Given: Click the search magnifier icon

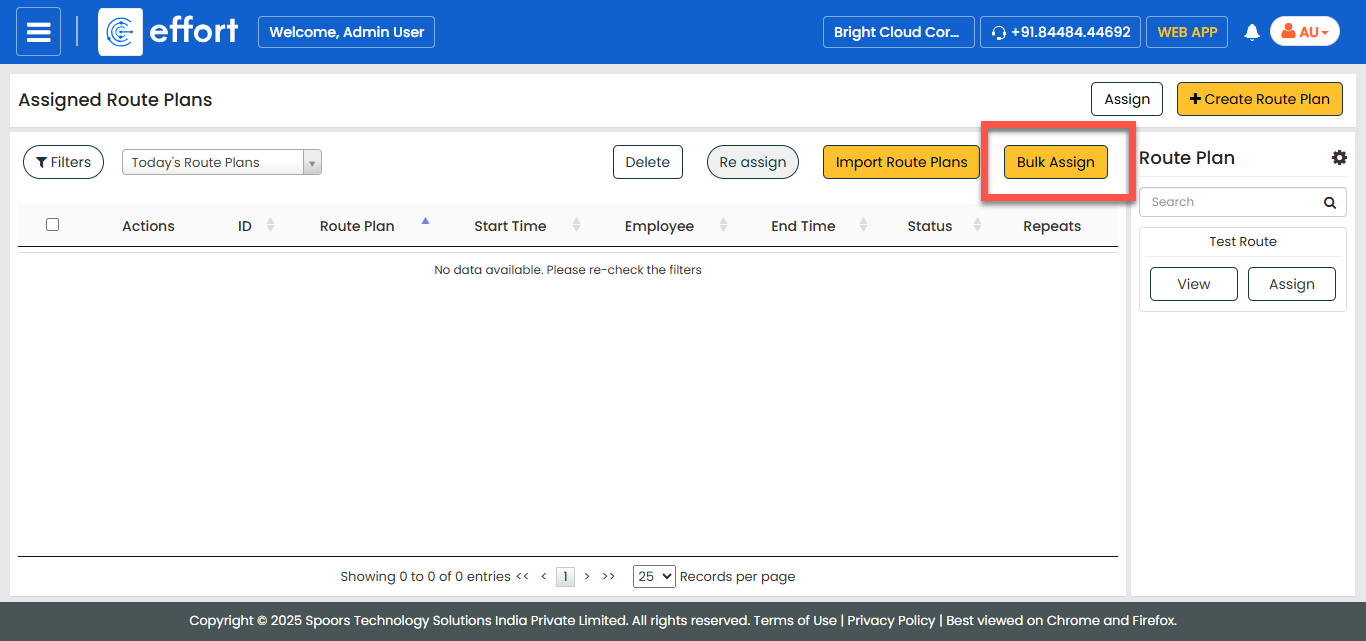Looking at the screenshot, I should 1329,203.
